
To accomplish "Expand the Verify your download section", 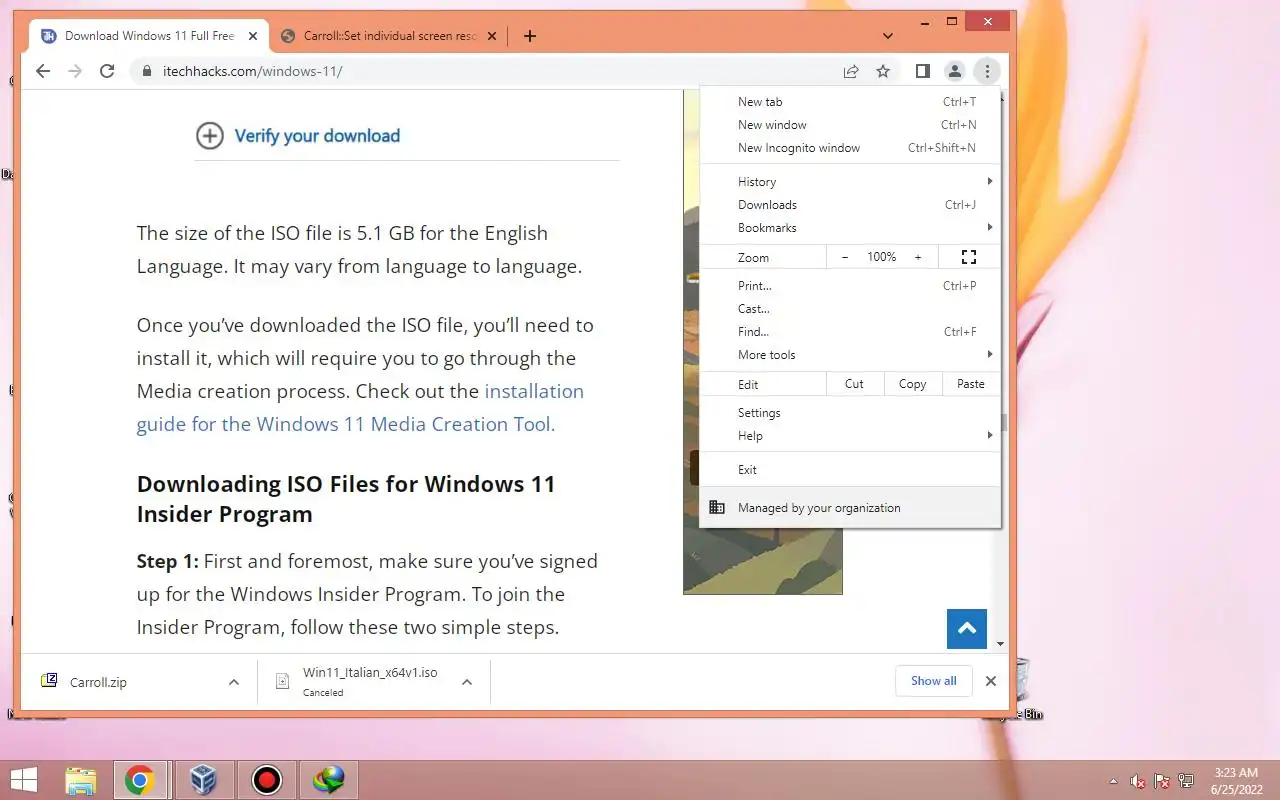I will tap(317, 136).
